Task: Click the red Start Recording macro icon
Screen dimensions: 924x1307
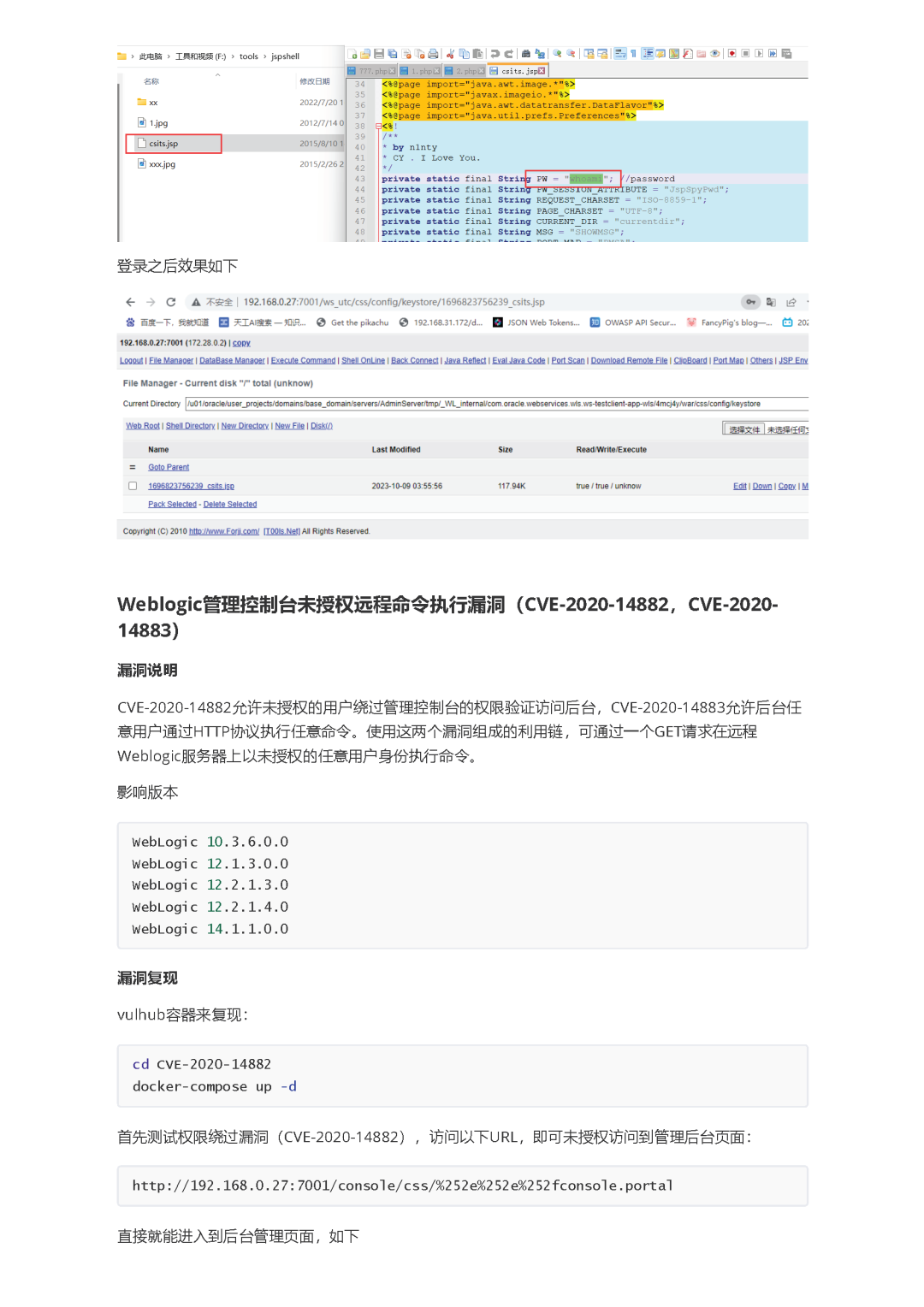Action: tap(732, 54)
